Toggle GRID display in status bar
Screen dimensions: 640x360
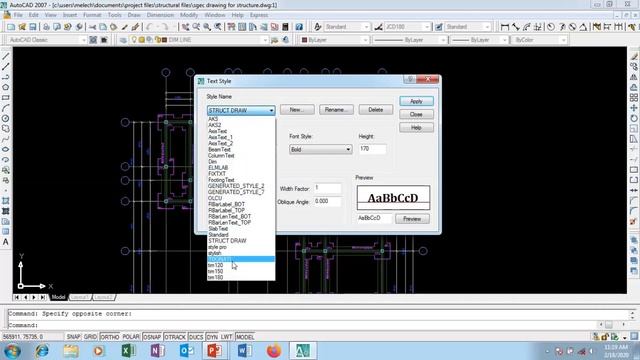click(x=90, y=337)
